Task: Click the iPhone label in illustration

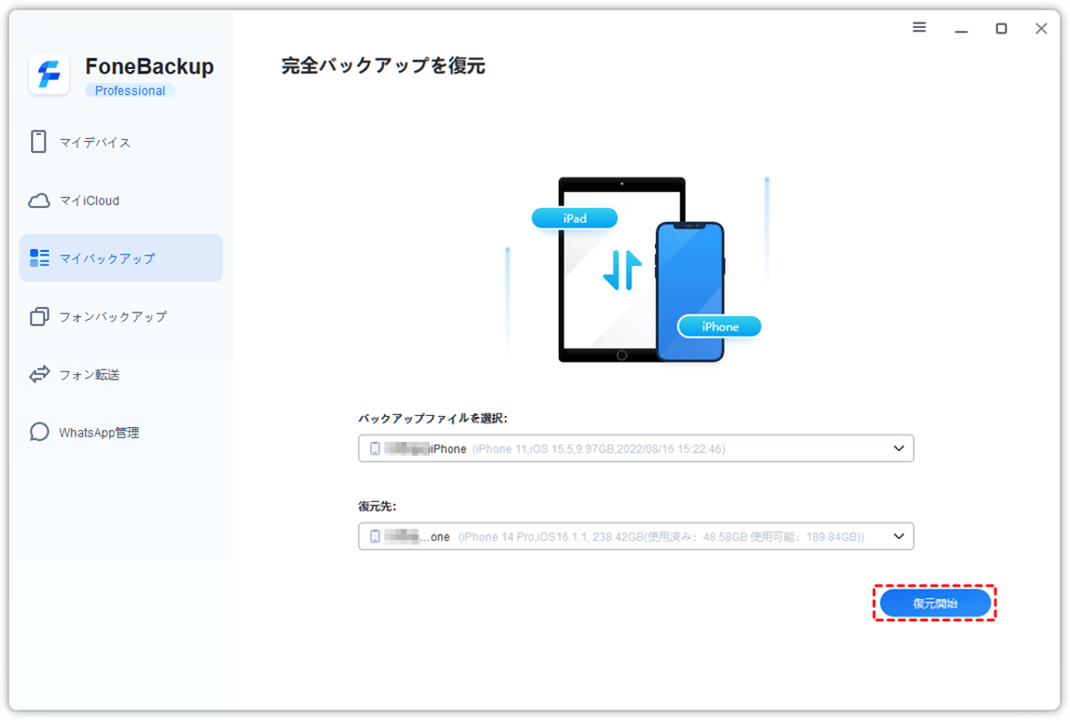Action: click(719, 327)
